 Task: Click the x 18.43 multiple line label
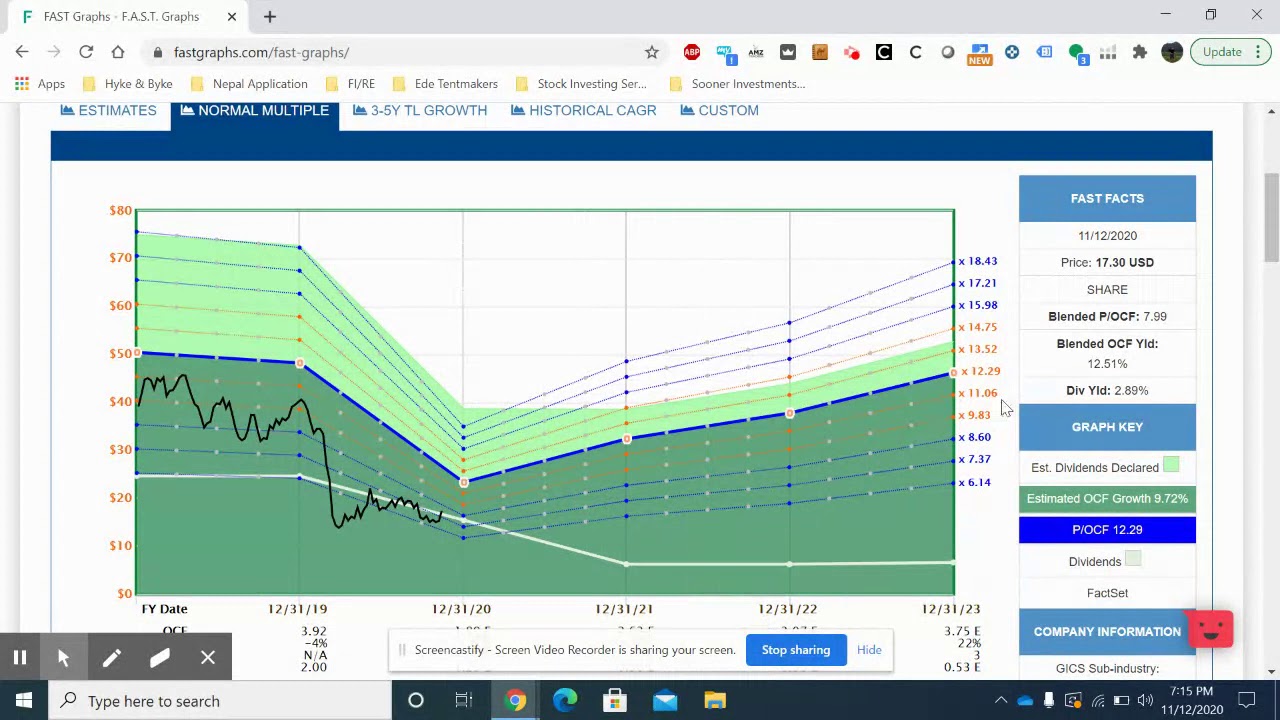click(978, 261)
